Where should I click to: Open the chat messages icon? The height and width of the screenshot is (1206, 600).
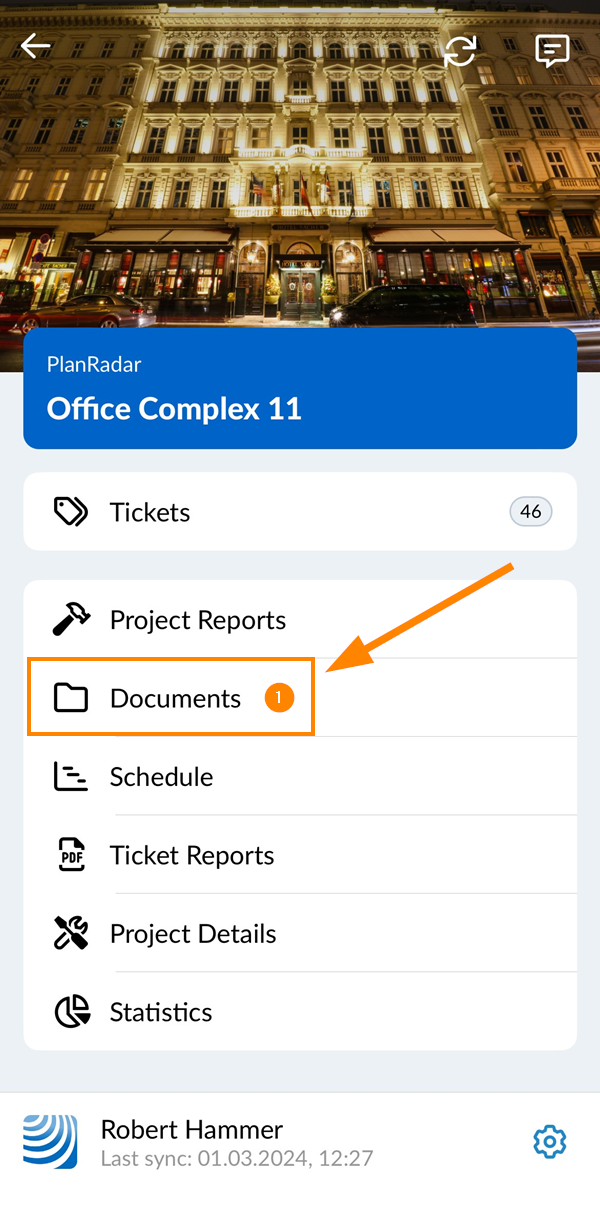552,50
